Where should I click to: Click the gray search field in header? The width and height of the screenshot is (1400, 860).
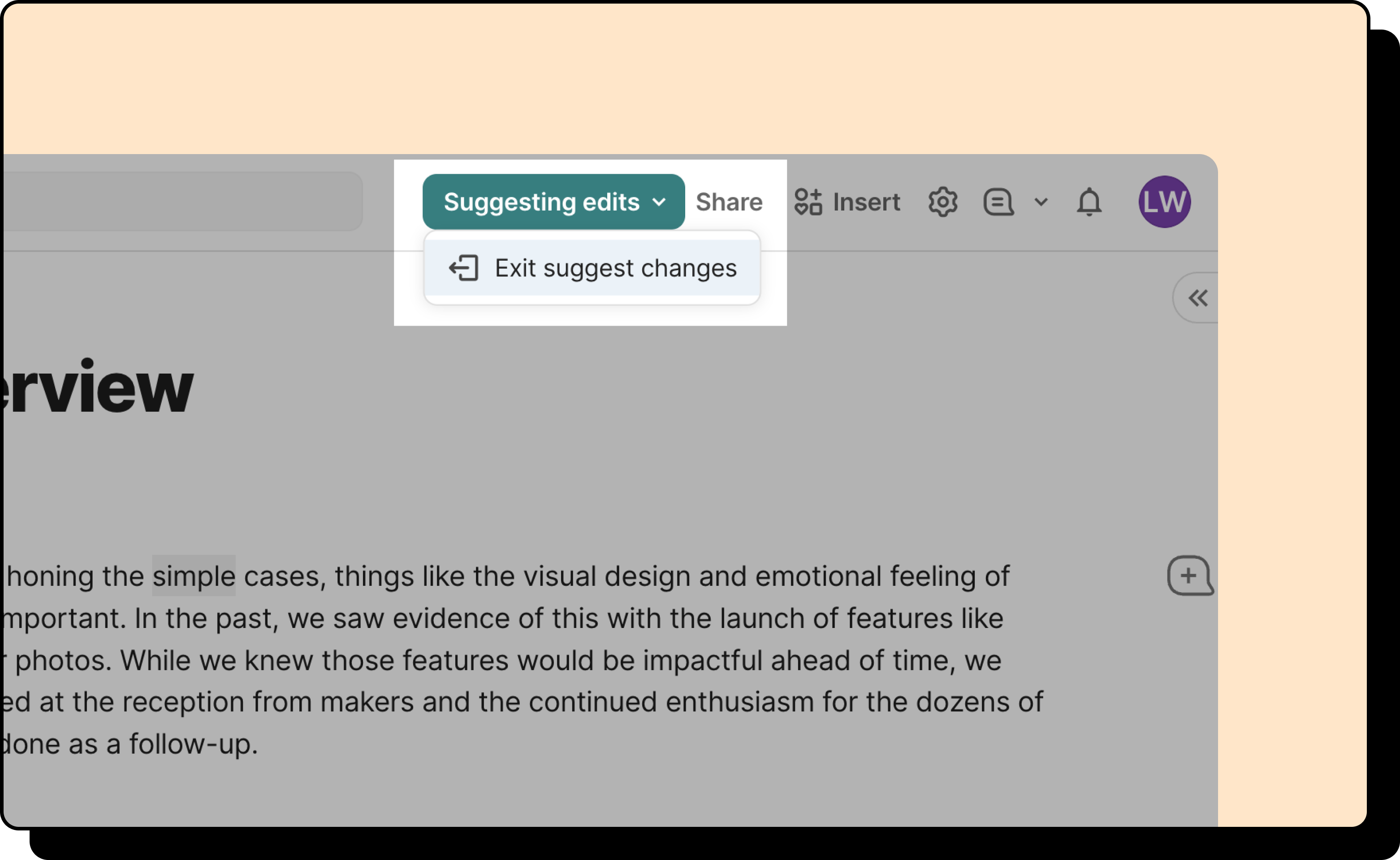(x=182, y=202)
